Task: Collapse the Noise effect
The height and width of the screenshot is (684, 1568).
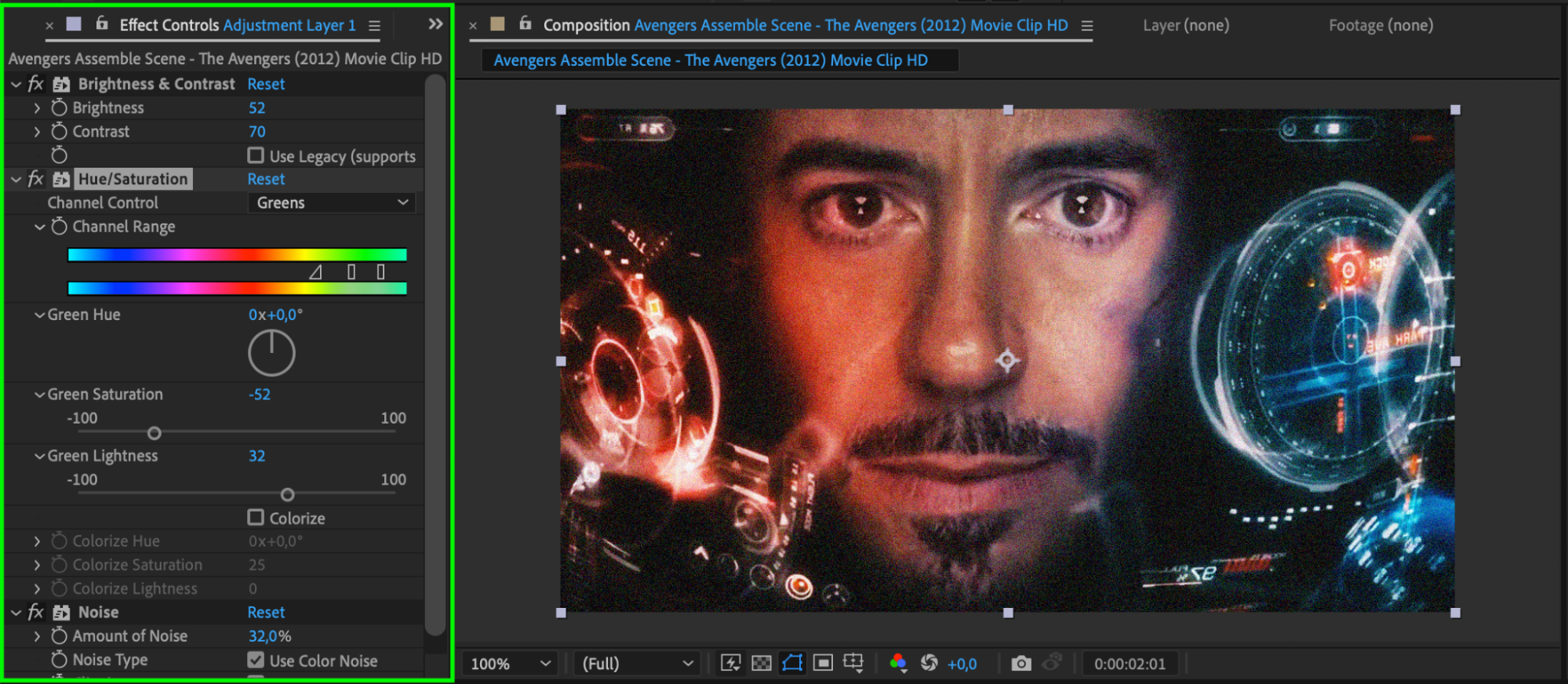Action: point(16,612)
